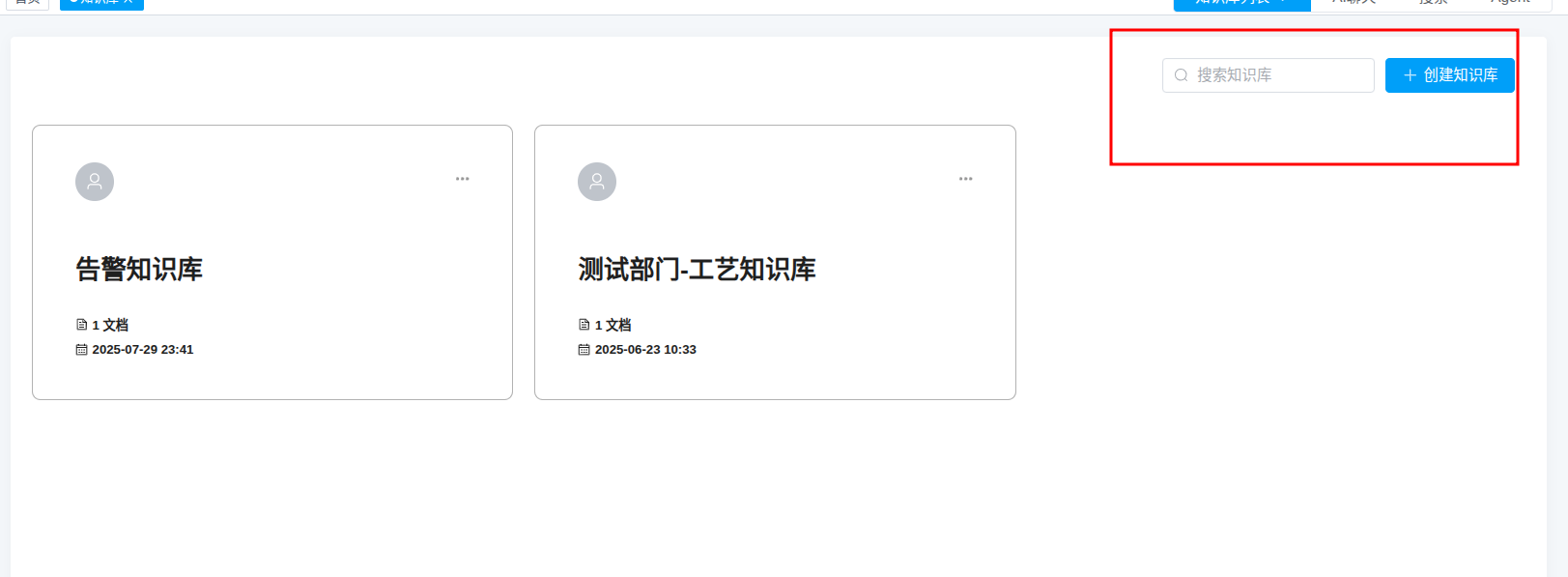Click the document icon on 测试部门-工艺知识库 card

click(x=584, y=325)
